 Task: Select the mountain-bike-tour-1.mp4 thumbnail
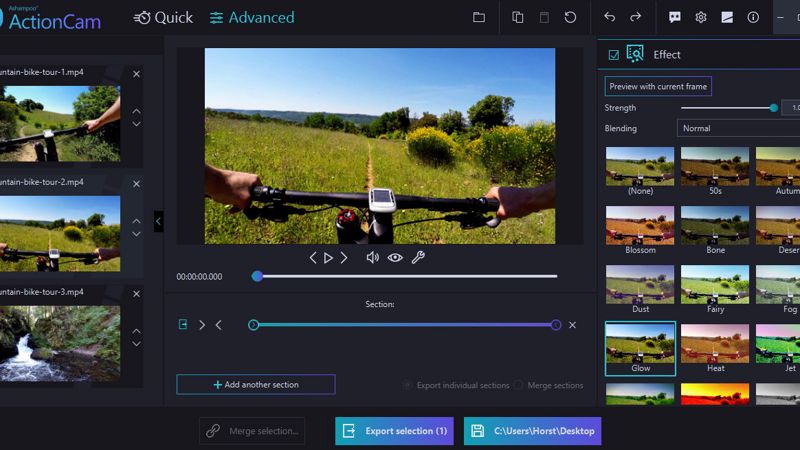point(60,123)
